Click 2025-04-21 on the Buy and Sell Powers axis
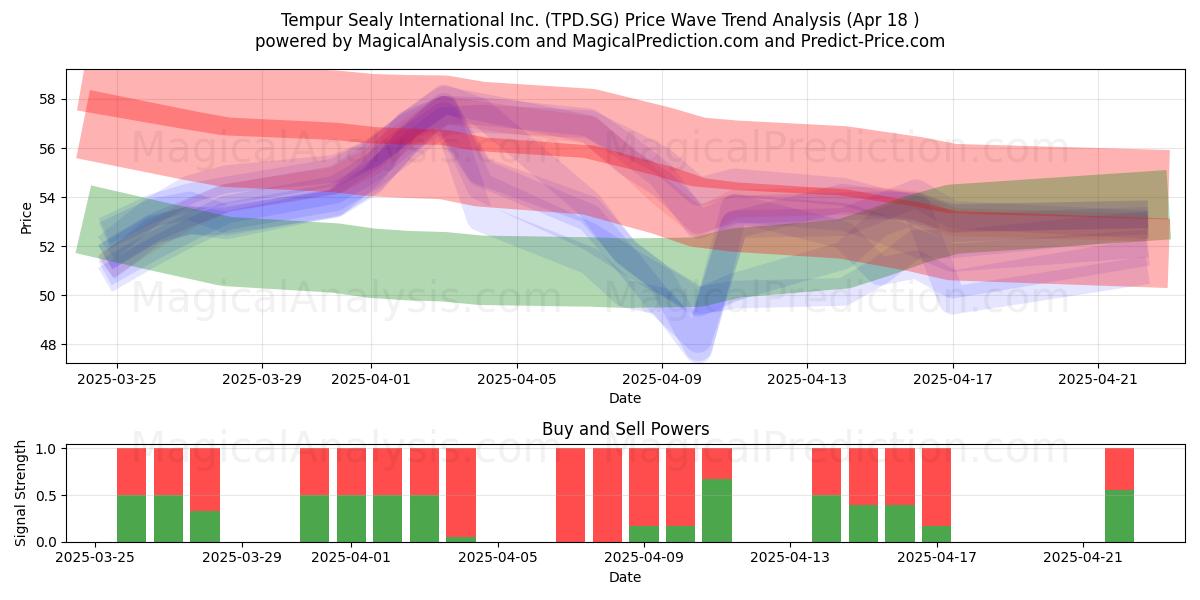The image size is (1200, 600). pos(1083,558)
